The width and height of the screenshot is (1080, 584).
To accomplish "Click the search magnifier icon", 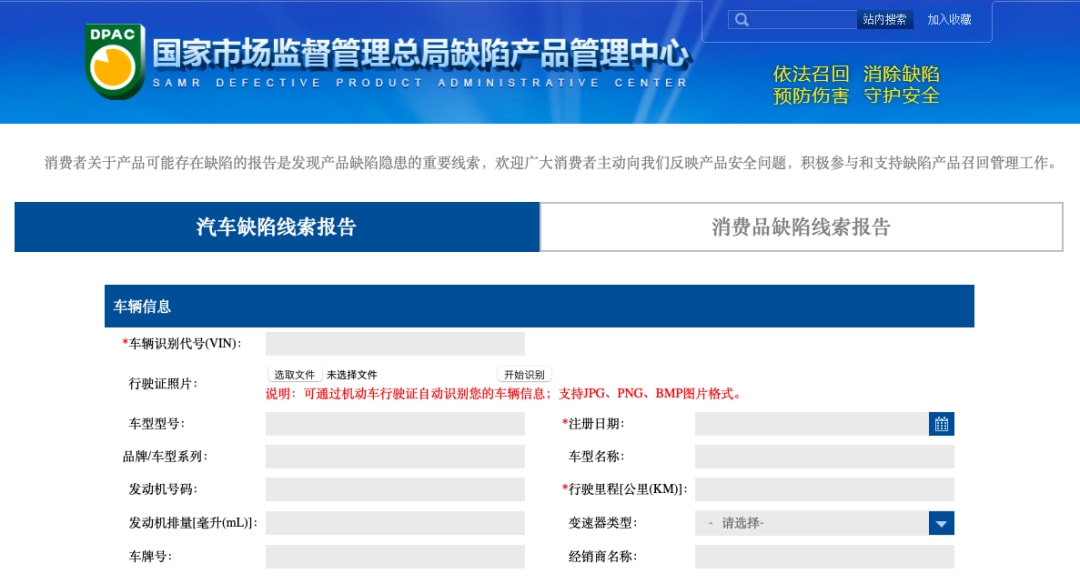I will click(741, 19).
